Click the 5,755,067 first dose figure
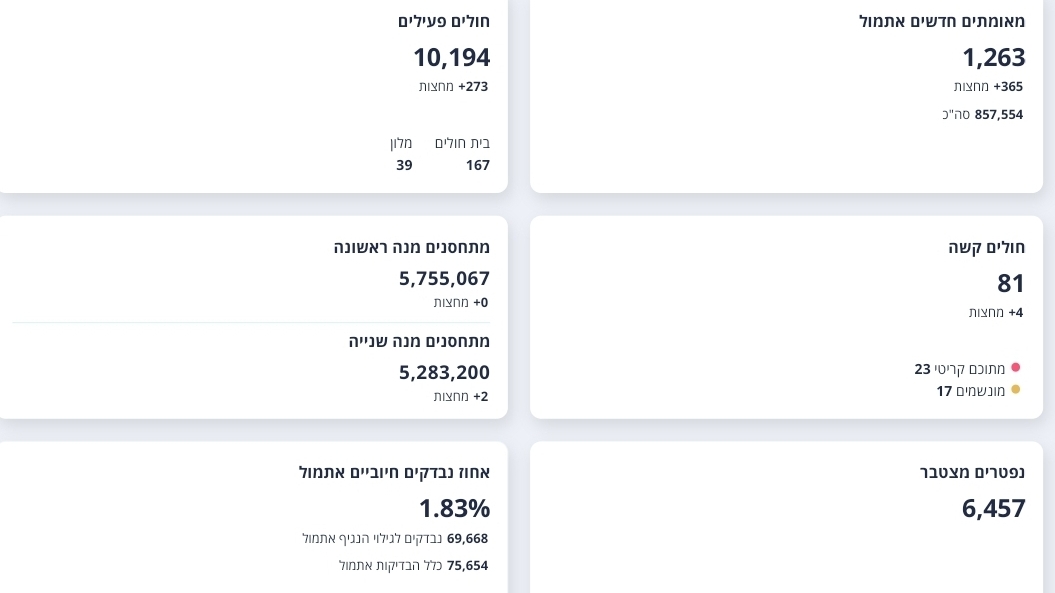 pos(444,278)
